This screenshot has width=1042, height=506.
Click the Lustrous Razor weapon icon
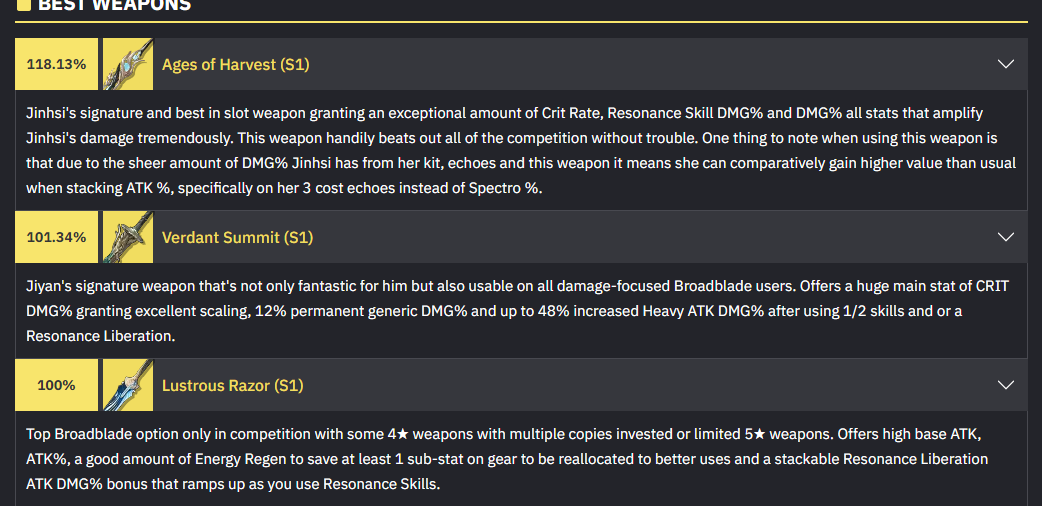(x=128, y=385)
